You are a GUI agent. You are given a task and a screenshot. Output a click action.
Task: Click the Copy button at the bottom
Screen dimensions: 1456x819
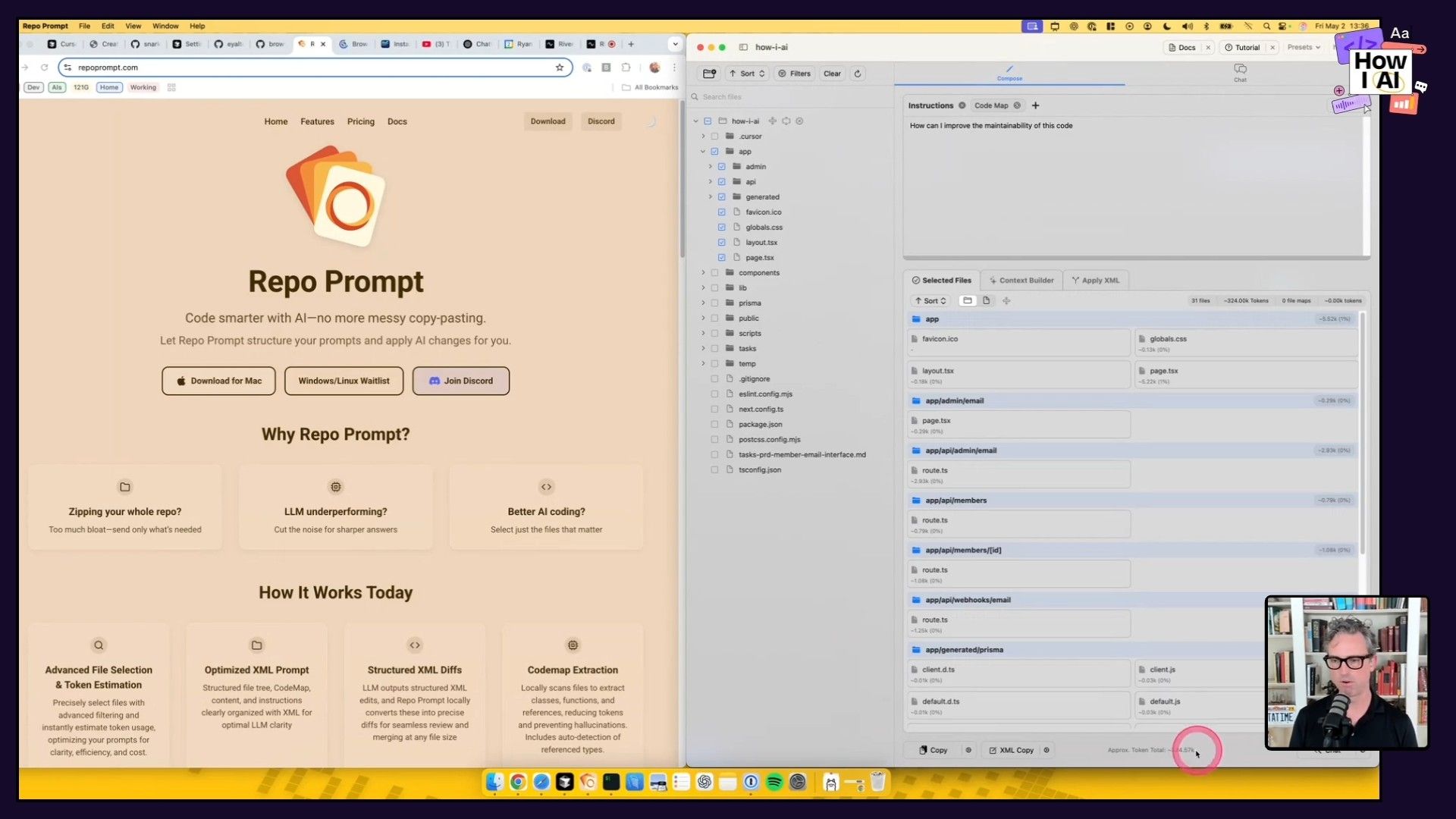(933, 750)
